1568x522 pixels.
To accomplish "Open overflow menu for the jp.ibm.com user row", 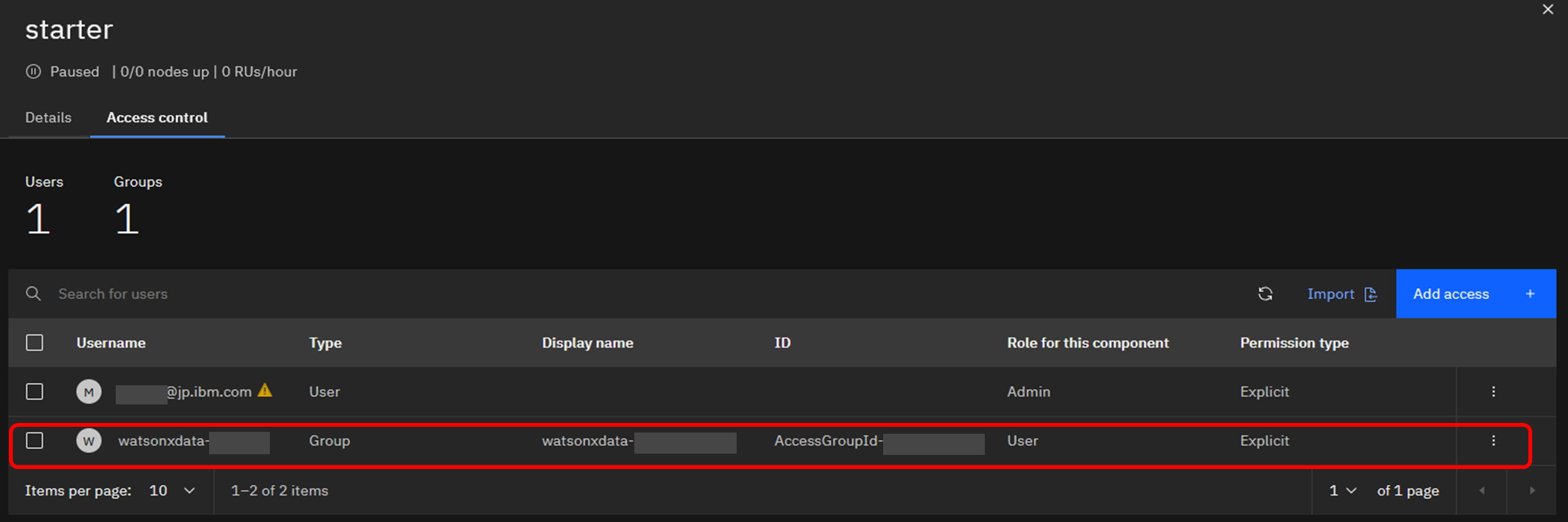I will (x=1493, y=392).
